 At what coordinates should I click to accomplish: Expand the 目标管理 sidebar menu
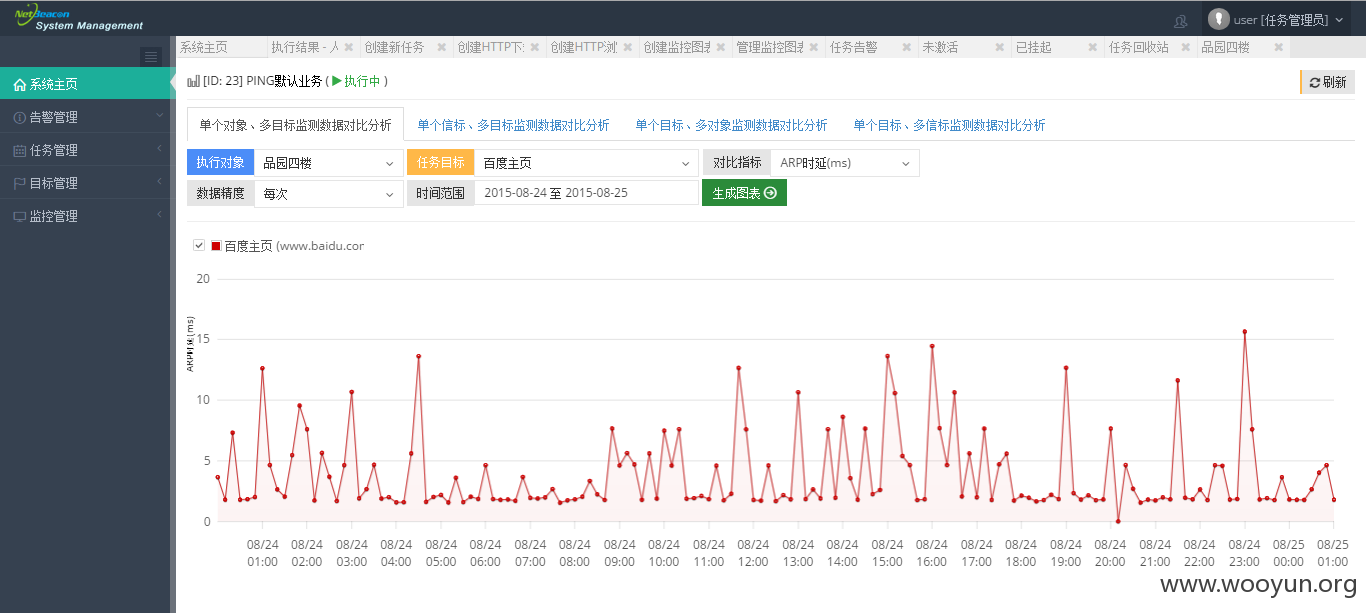85,183
